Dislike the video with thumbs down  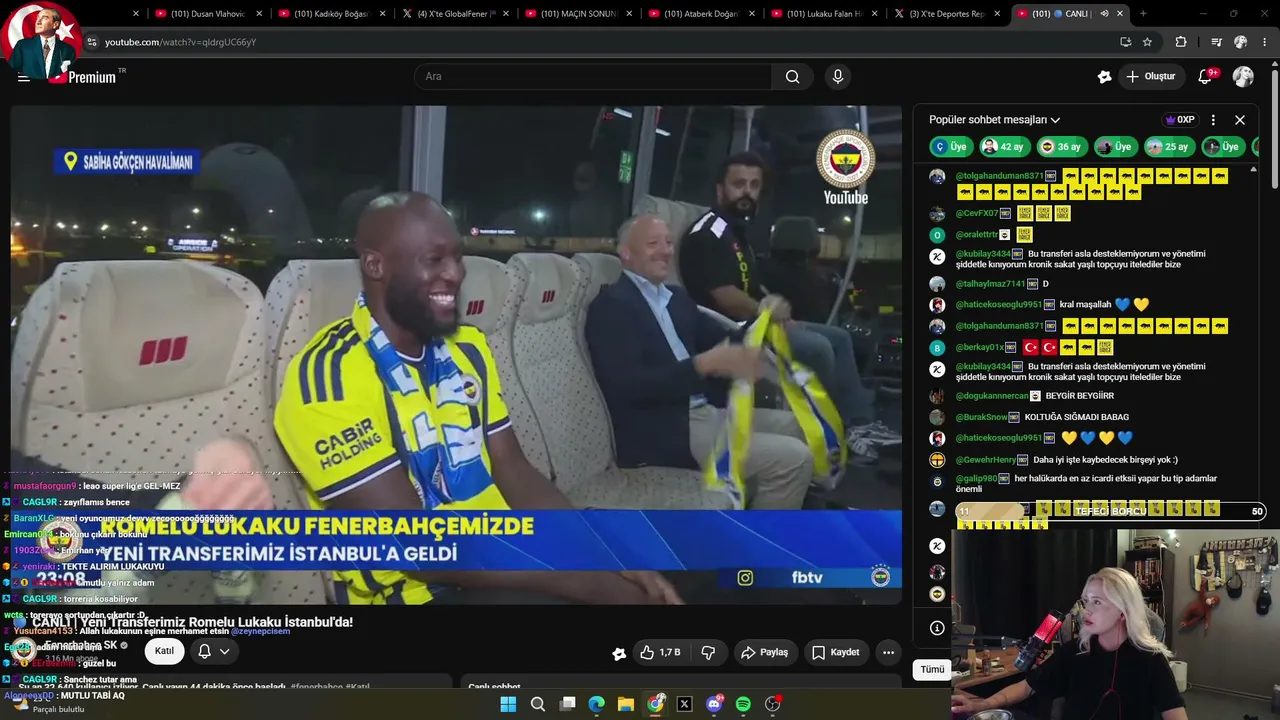708,652
